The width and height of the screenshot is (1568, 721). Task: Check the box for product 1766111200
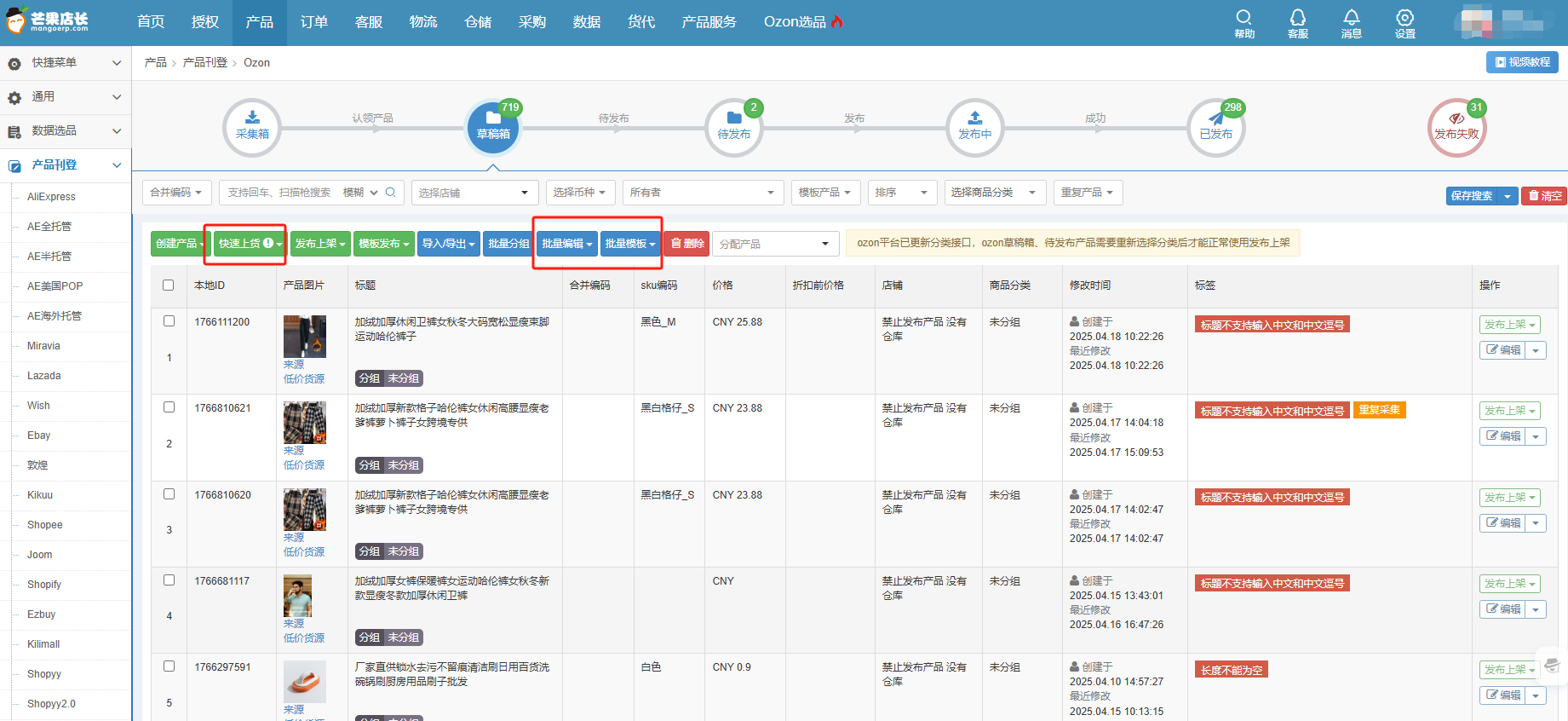point(169,321)
